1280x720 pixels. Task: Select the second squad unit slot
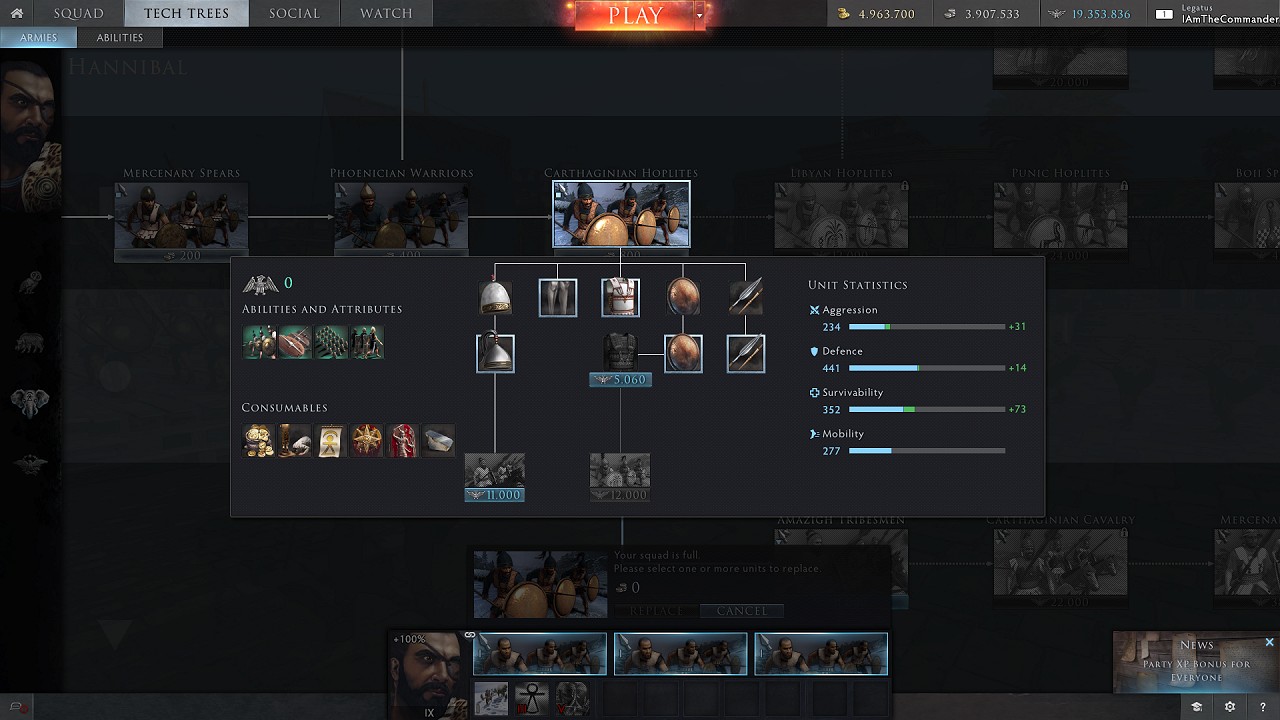click(x=680, y=654)
